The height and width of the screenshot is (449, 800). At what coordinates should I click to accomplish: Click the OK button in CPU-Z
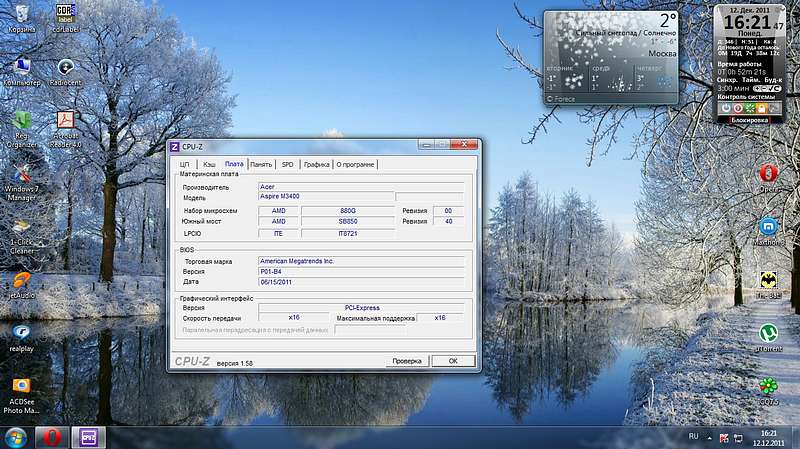click(x=453, y=361)
